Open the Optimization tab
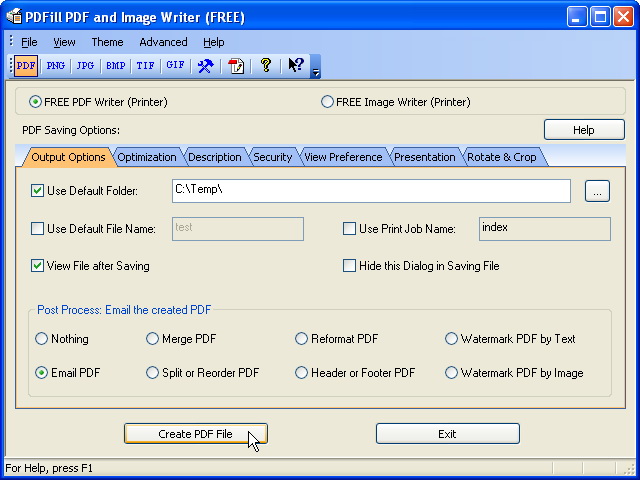Screen dimensions: 640x480 146,157
